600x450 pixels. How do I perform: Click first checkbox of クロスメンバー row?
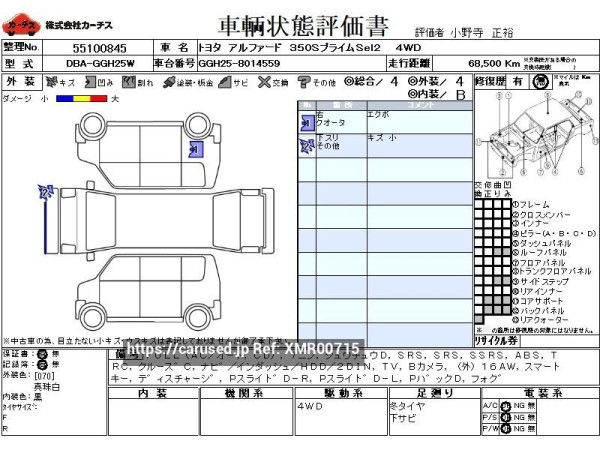click(x=479, y=214)
